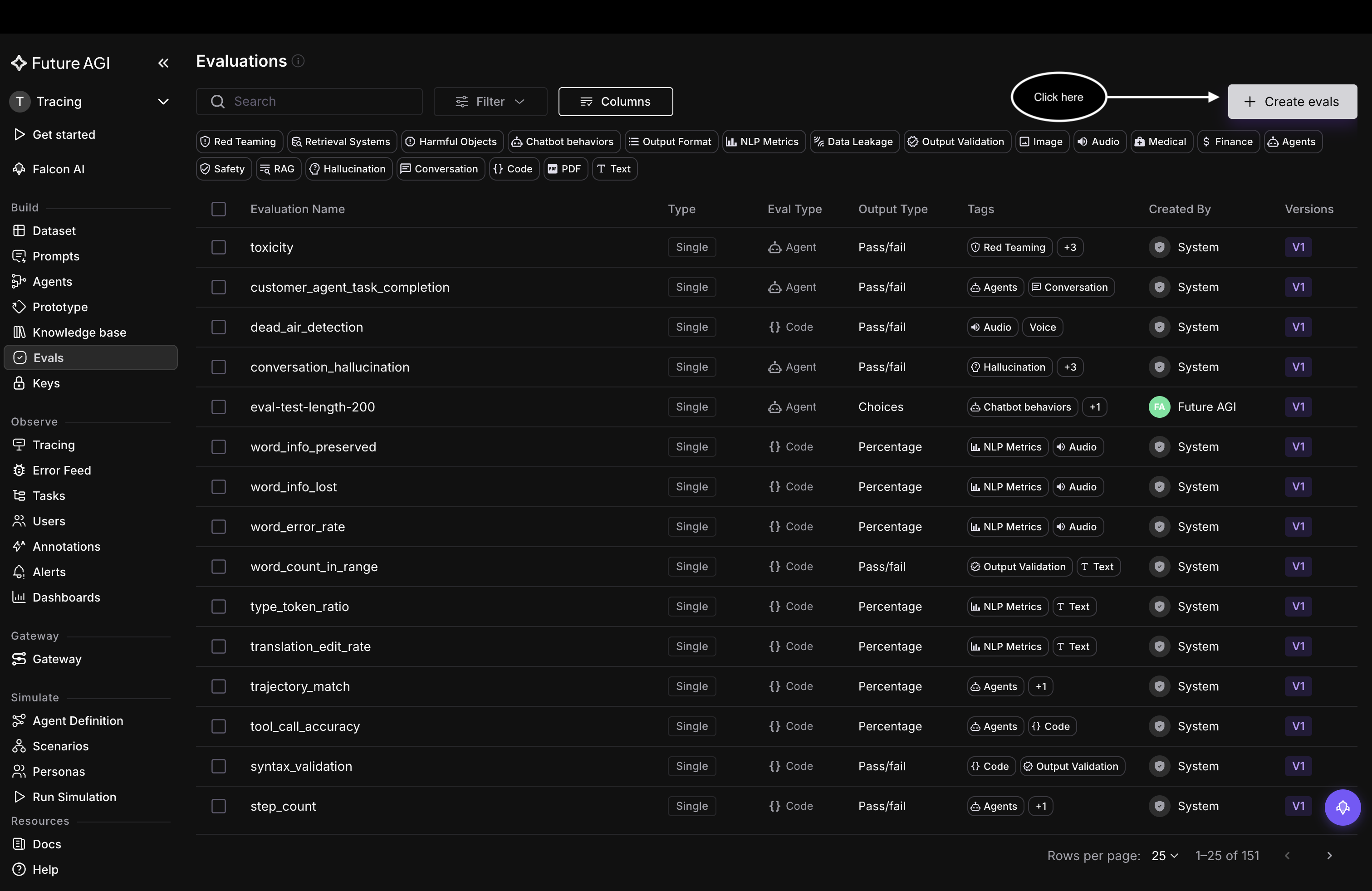The height and width of the screenshot is (891, 1372).
Task: Expand the +1 tags on eval-test-length-200 row
Action: pos(1095,407)
